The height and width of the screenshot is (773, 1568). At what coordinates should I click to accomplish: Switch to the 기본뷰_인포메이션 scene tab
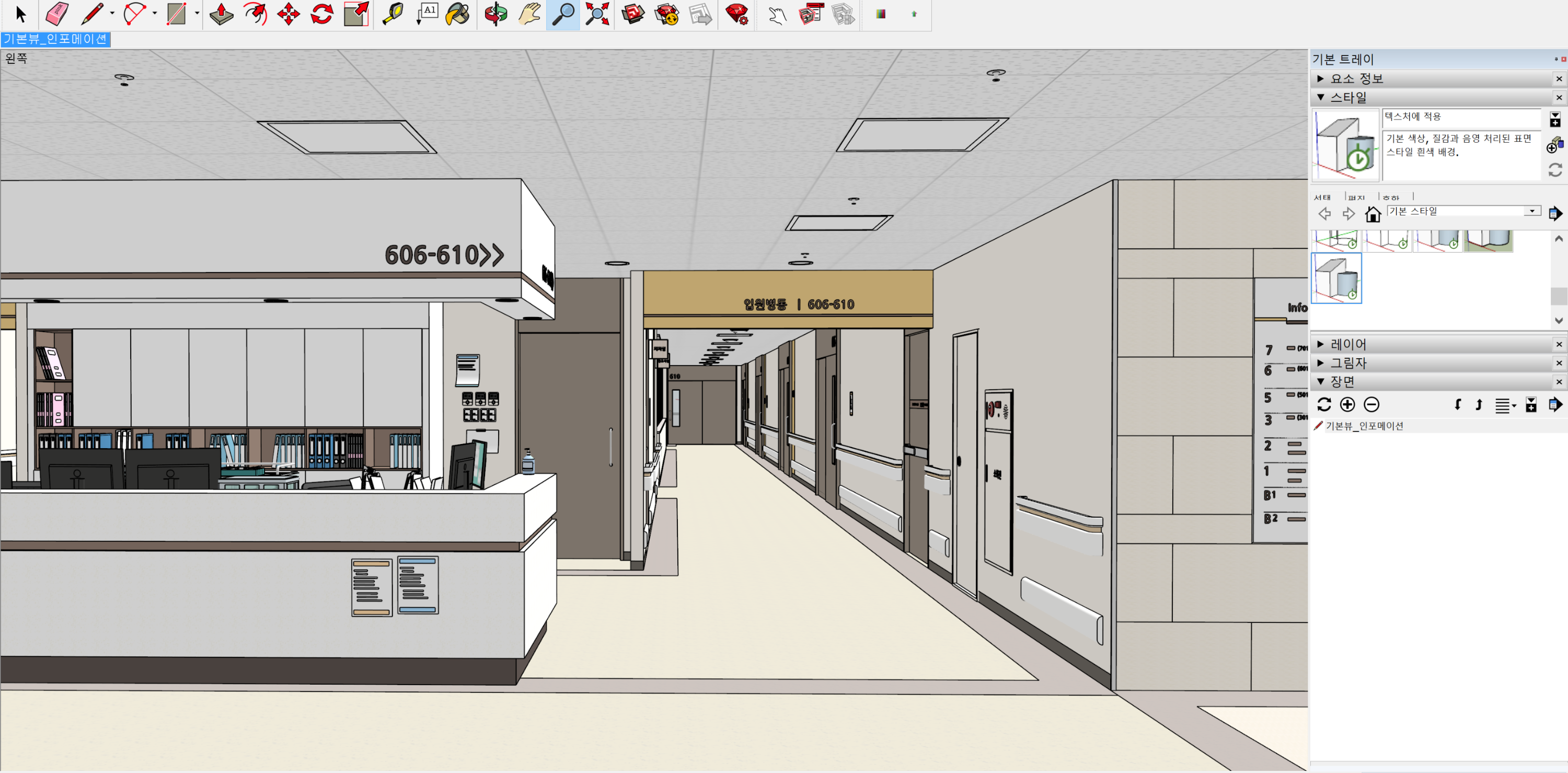55,39
